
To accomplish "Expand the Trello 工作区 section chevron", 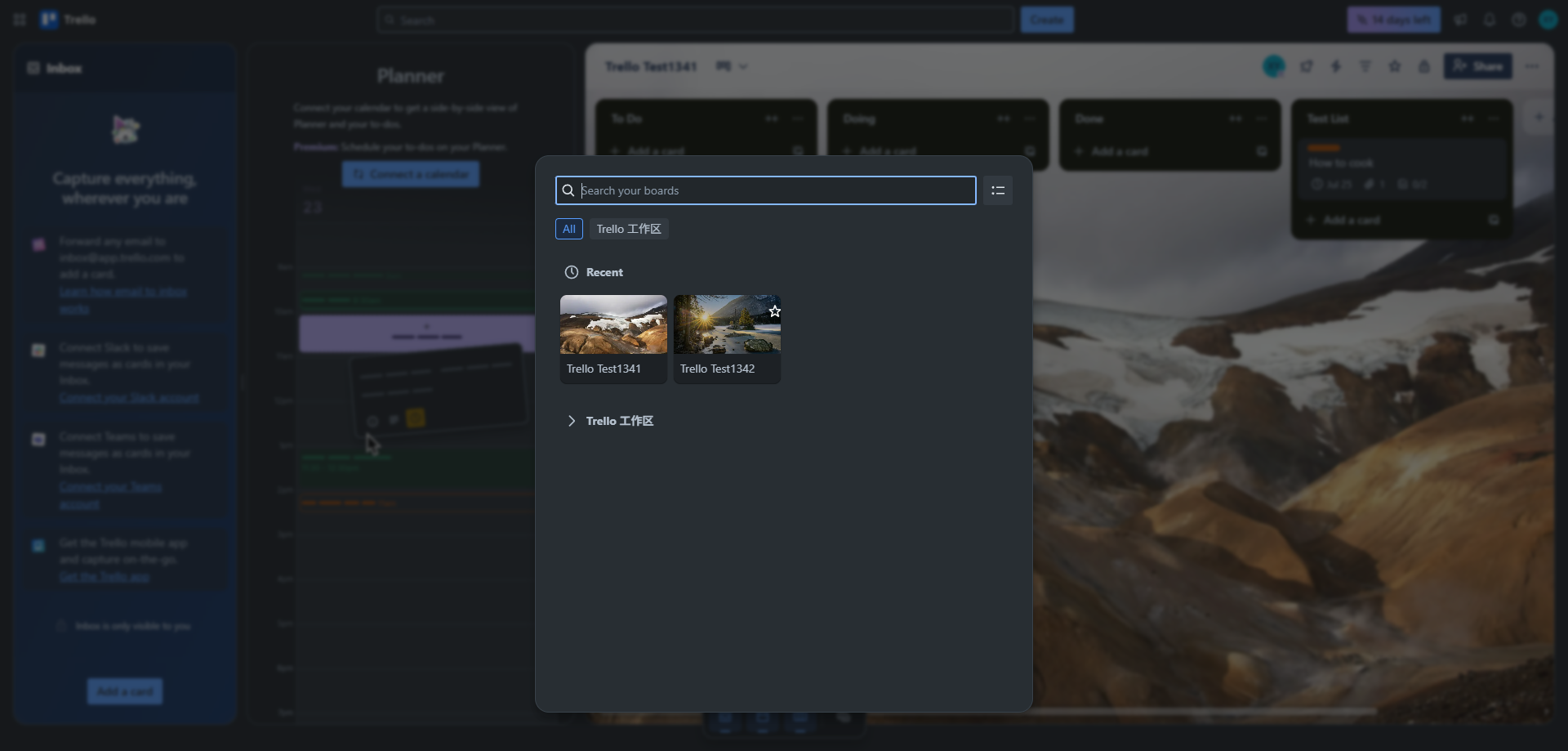I will click(572, 421).
